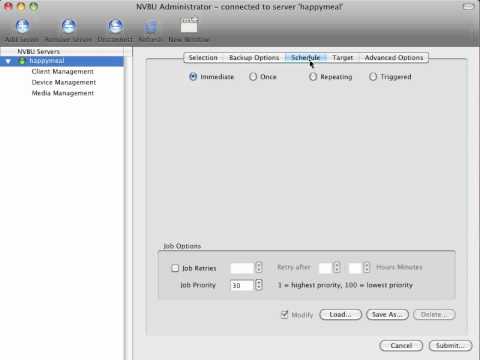This screenshot has height=360, width=480.
Task: Click the Cancel button
Action: (x=401, y=346)
